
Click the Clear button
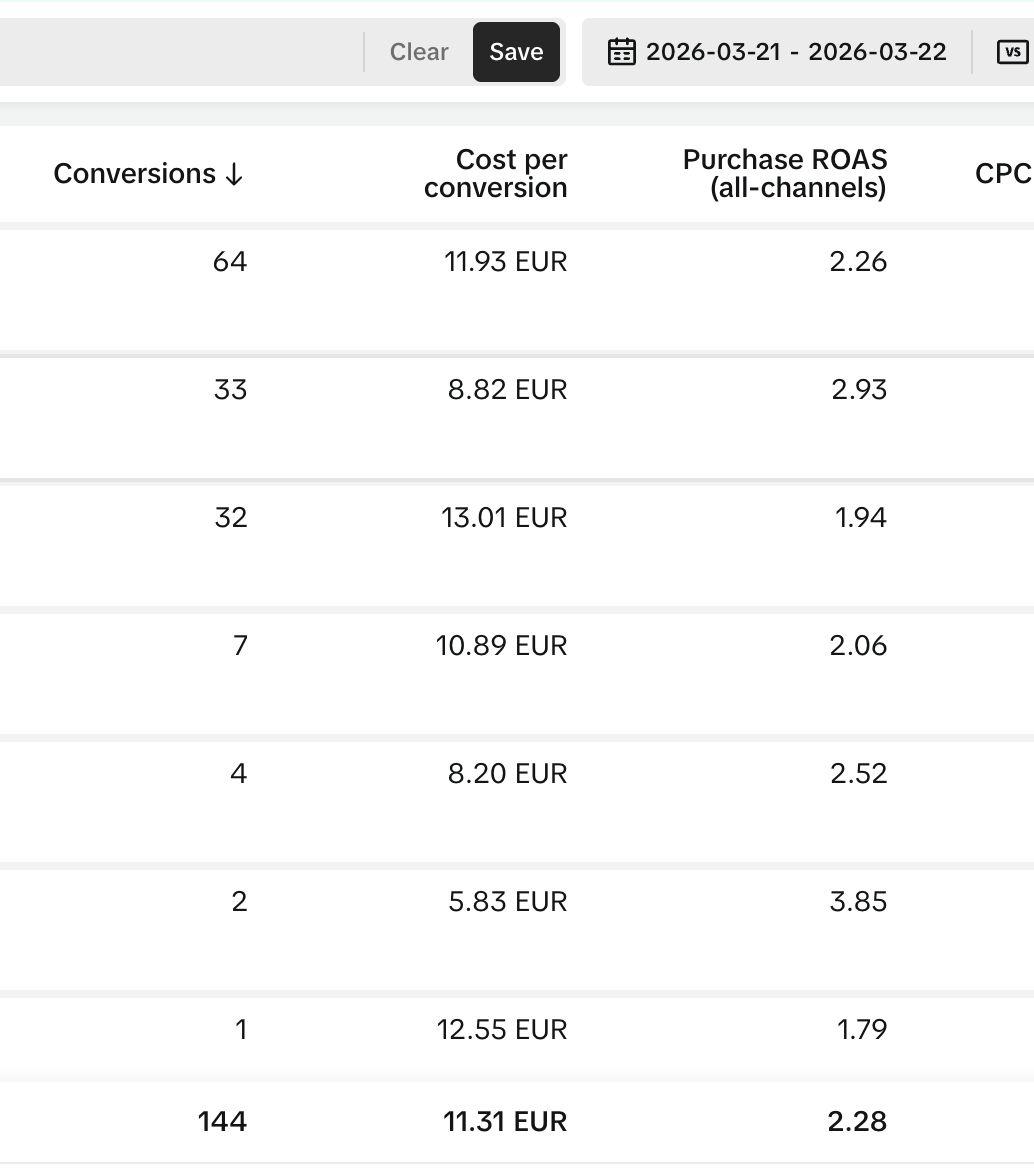(x=419, y=52)
